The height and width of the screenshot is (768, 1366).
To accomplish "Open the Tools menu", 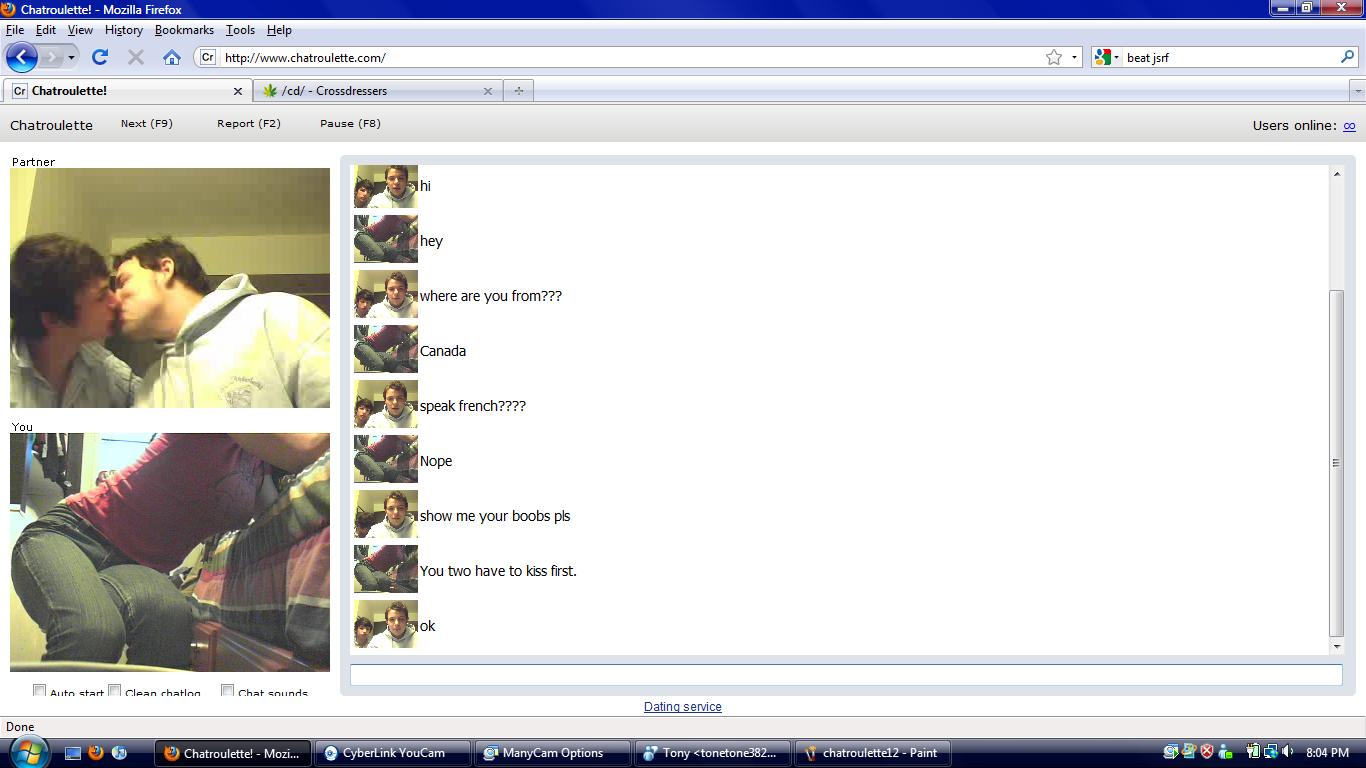I will (x=240, y=30).
